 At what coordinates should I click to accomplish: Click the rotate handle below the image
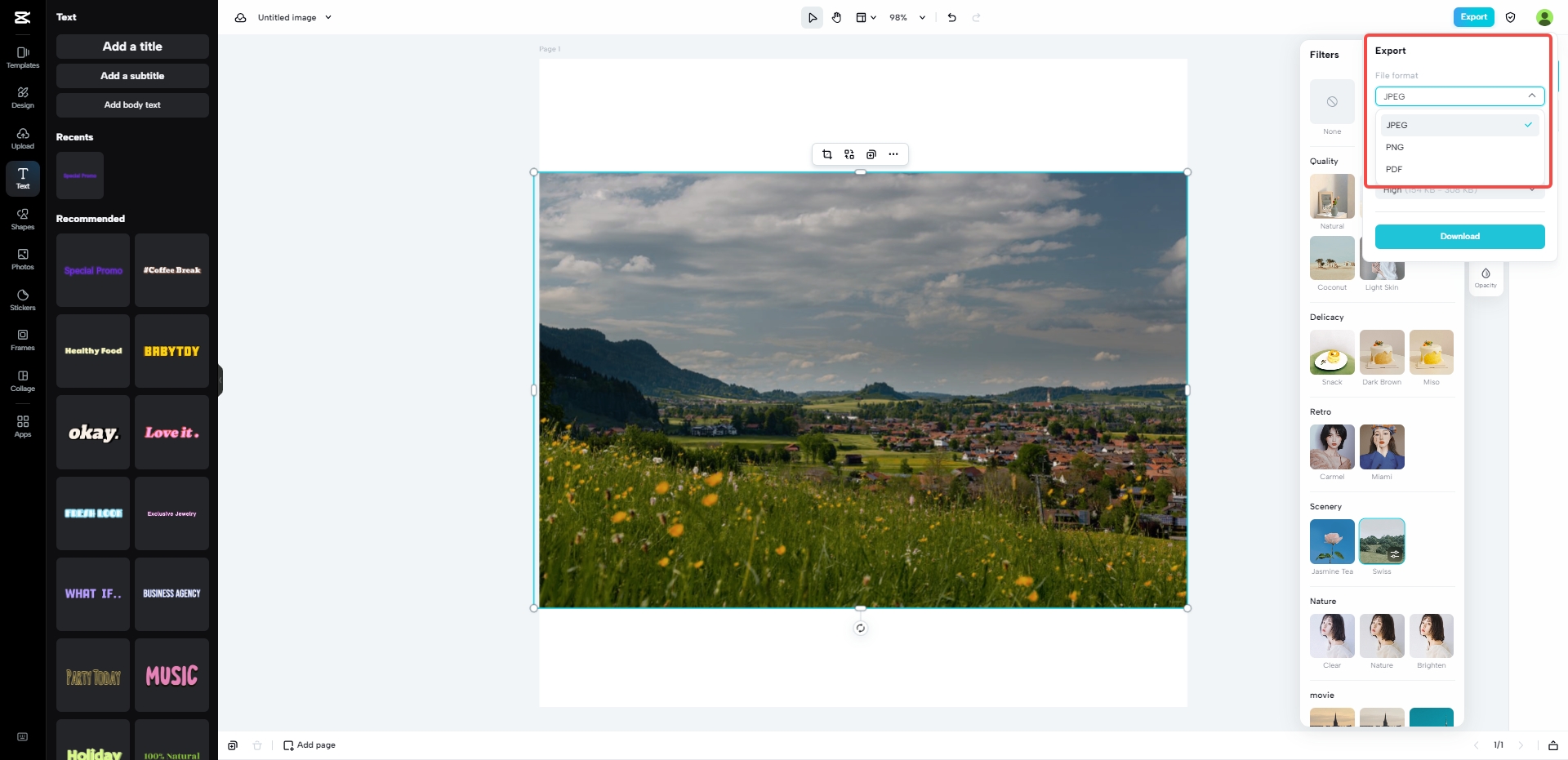coord(861,628)
